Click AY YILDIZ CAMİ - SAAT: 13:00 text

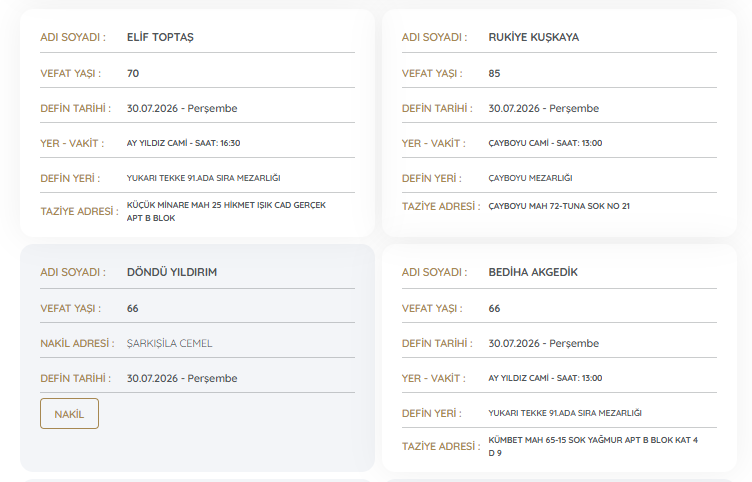click(x=545, y=378)
